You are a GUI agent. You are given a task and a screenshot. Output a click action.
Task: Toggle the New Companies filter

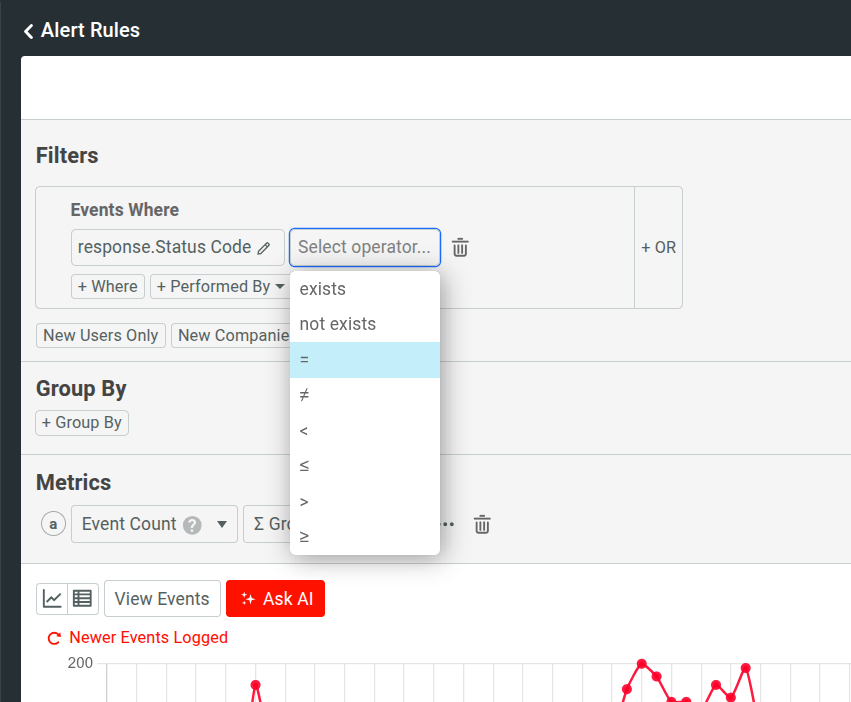pyautogui.click(x=232, y=335)
